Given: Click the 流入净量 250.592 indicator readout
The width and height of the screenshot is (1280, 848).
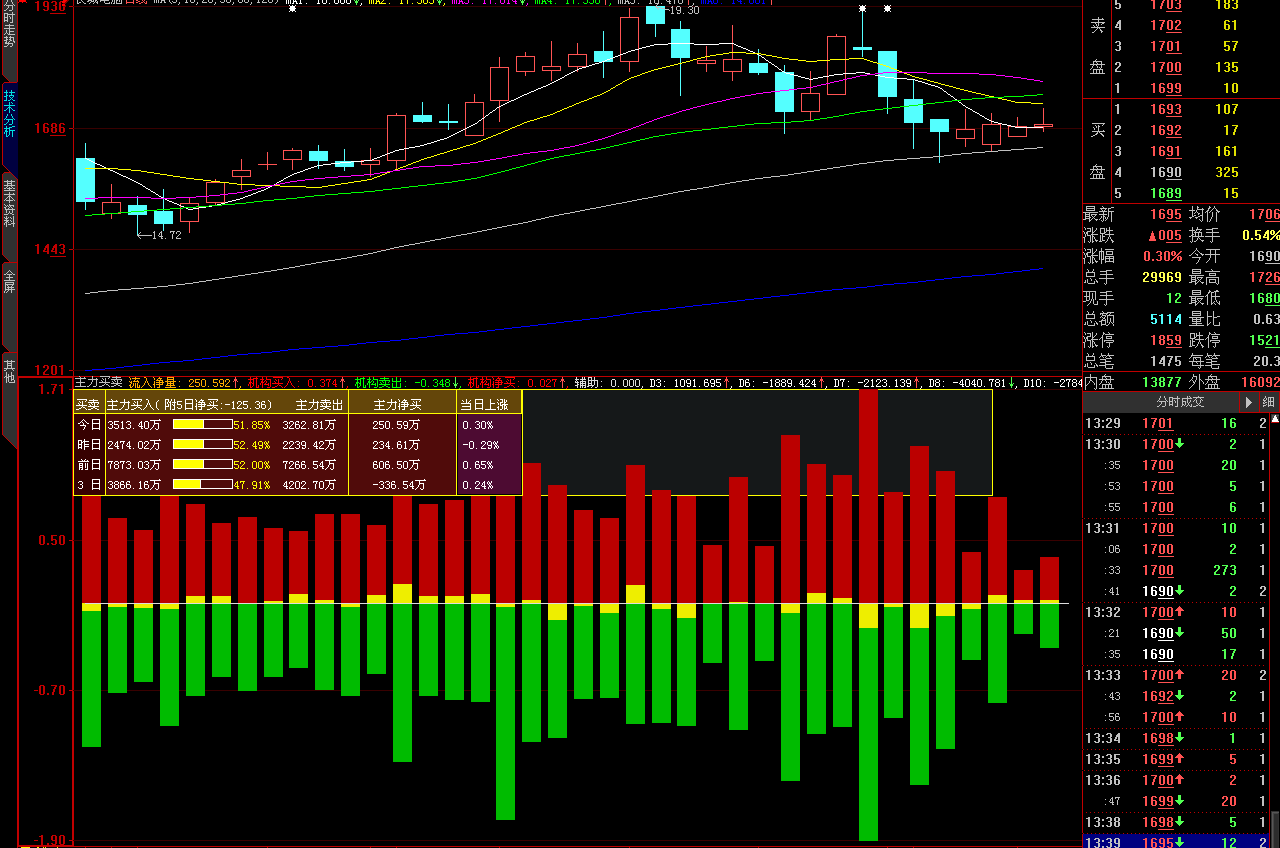Looking at the screenshot, I should point(184,381).
